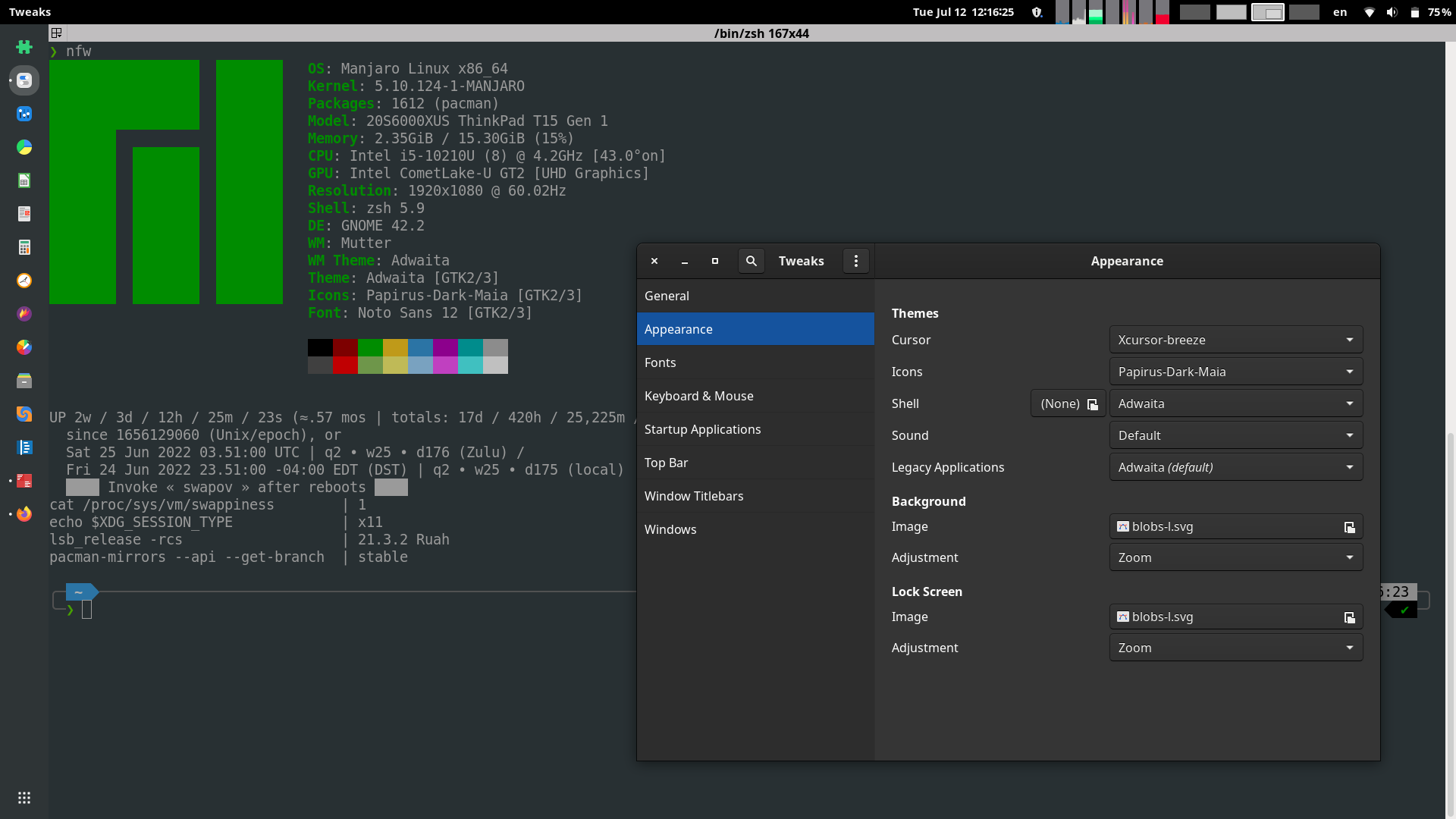The image size is (1456, 819).
Task: Open the gray file drawer icon in dock
Action: (x=24, y=381)
